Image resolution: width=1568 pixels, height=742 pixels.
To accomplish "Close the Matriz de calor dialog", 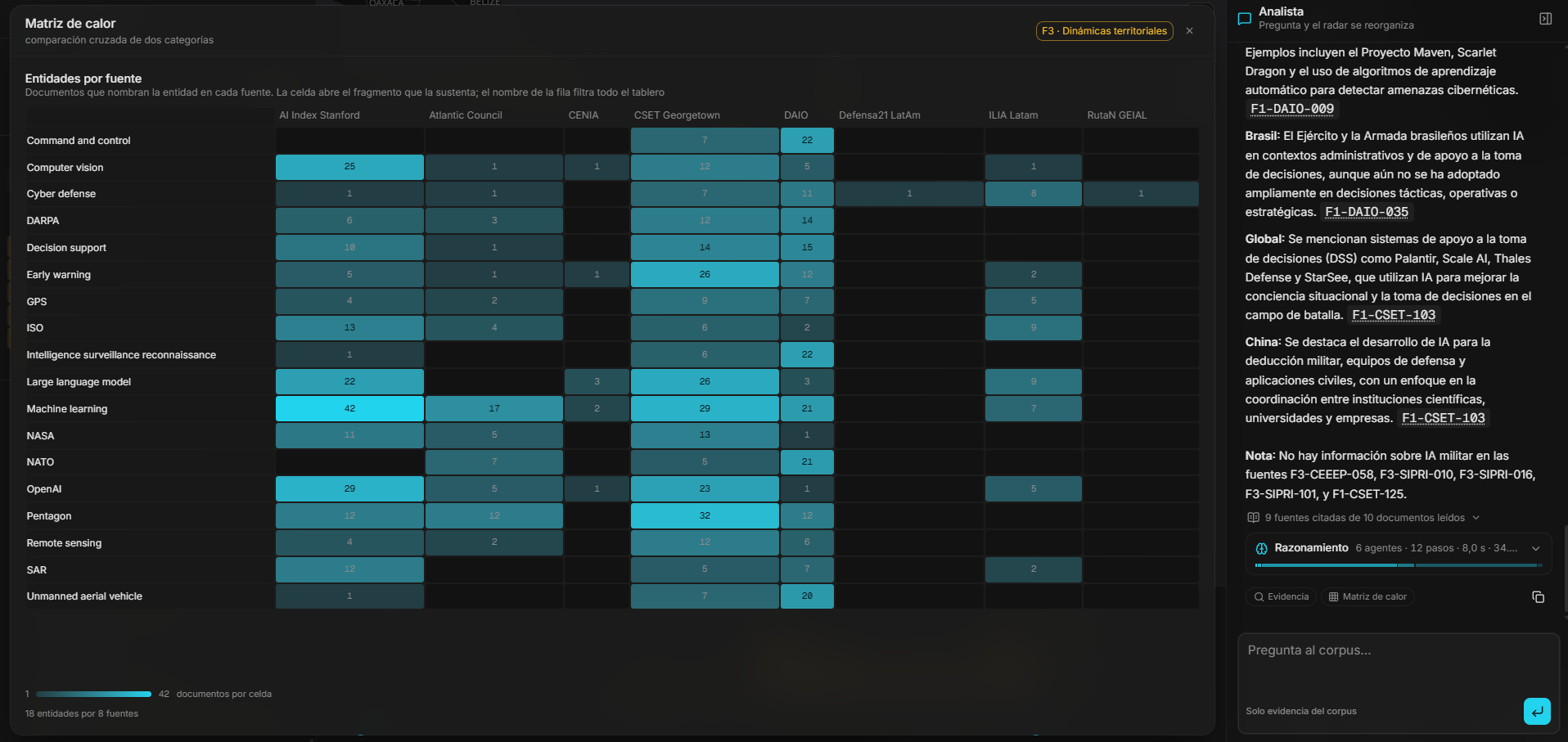I will coord(1189,31).
